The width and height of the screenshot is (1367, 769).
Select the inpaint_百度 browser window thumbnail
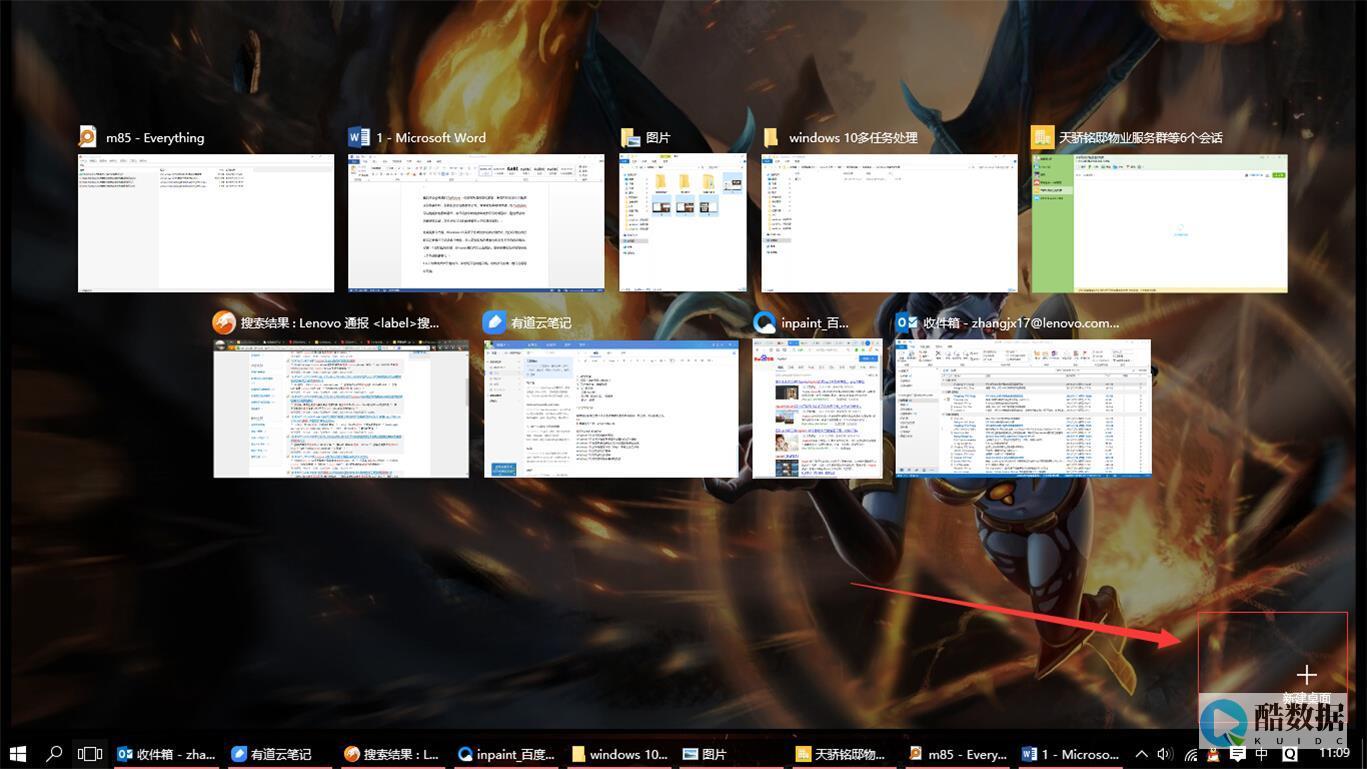pos(818,408)
